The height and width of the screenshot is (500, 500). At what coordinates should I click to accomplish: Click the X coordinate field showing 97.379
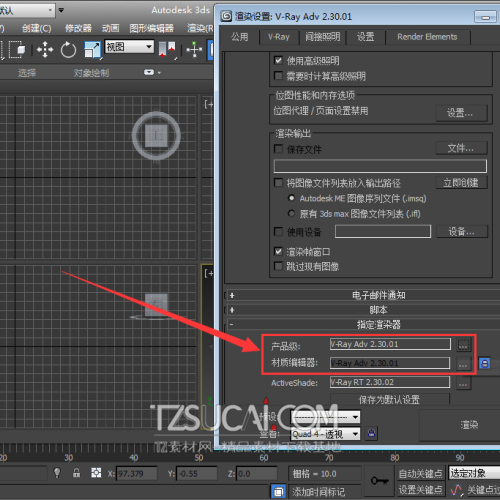(136, 473)
